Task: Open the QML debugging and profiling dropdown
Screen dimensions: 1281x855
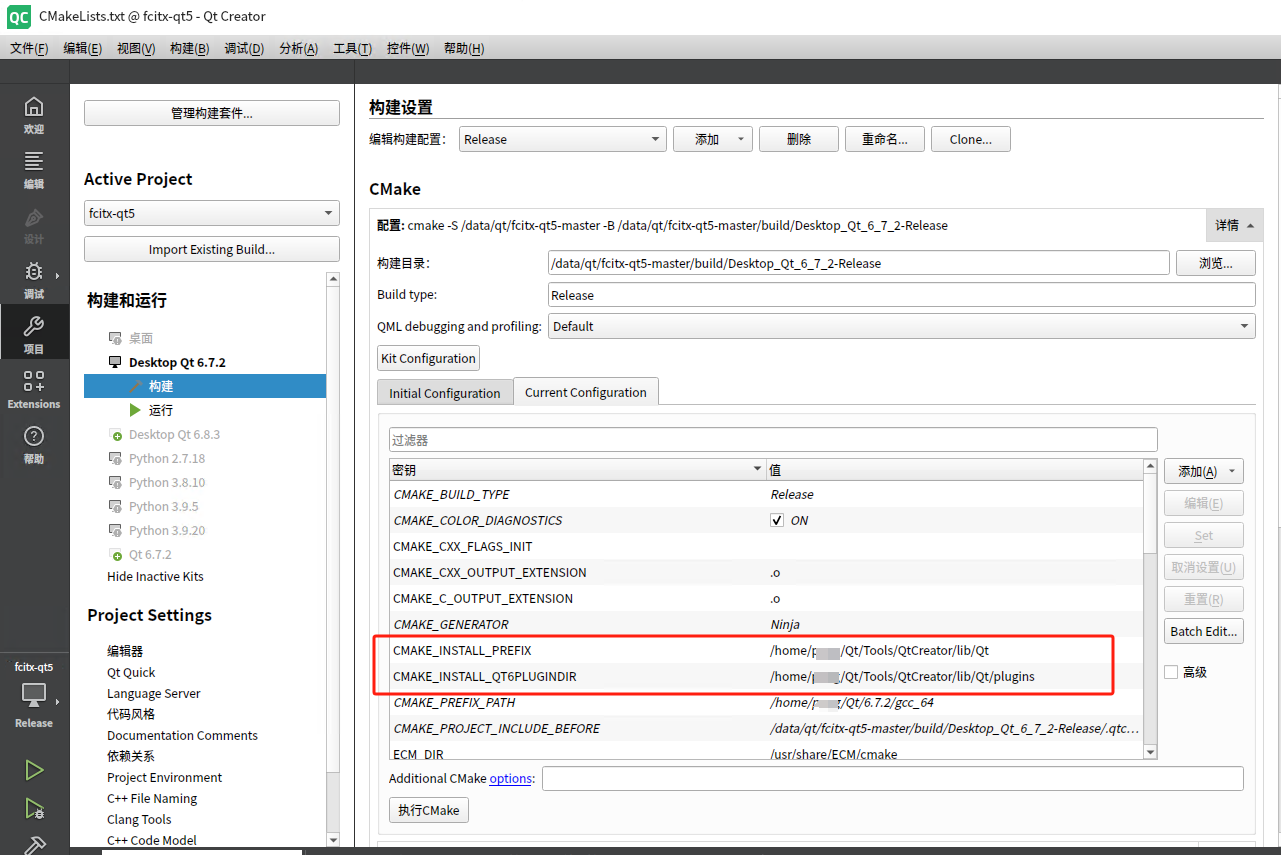Action: tap(901, 326)
